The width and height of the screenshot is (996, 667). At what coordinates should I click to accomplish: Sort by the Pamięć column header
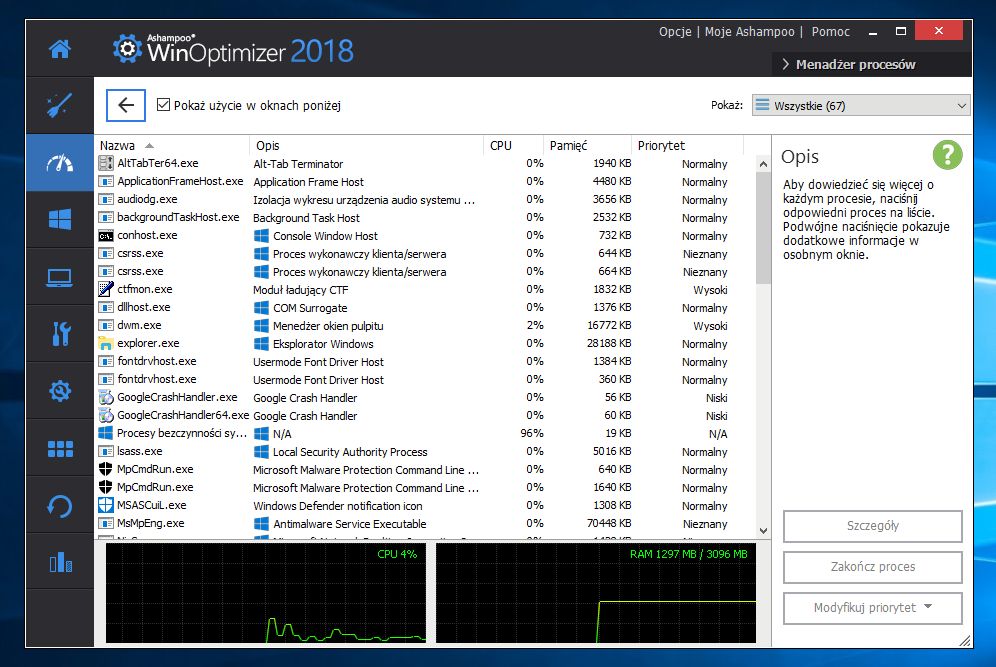click(x=588, y=145)
